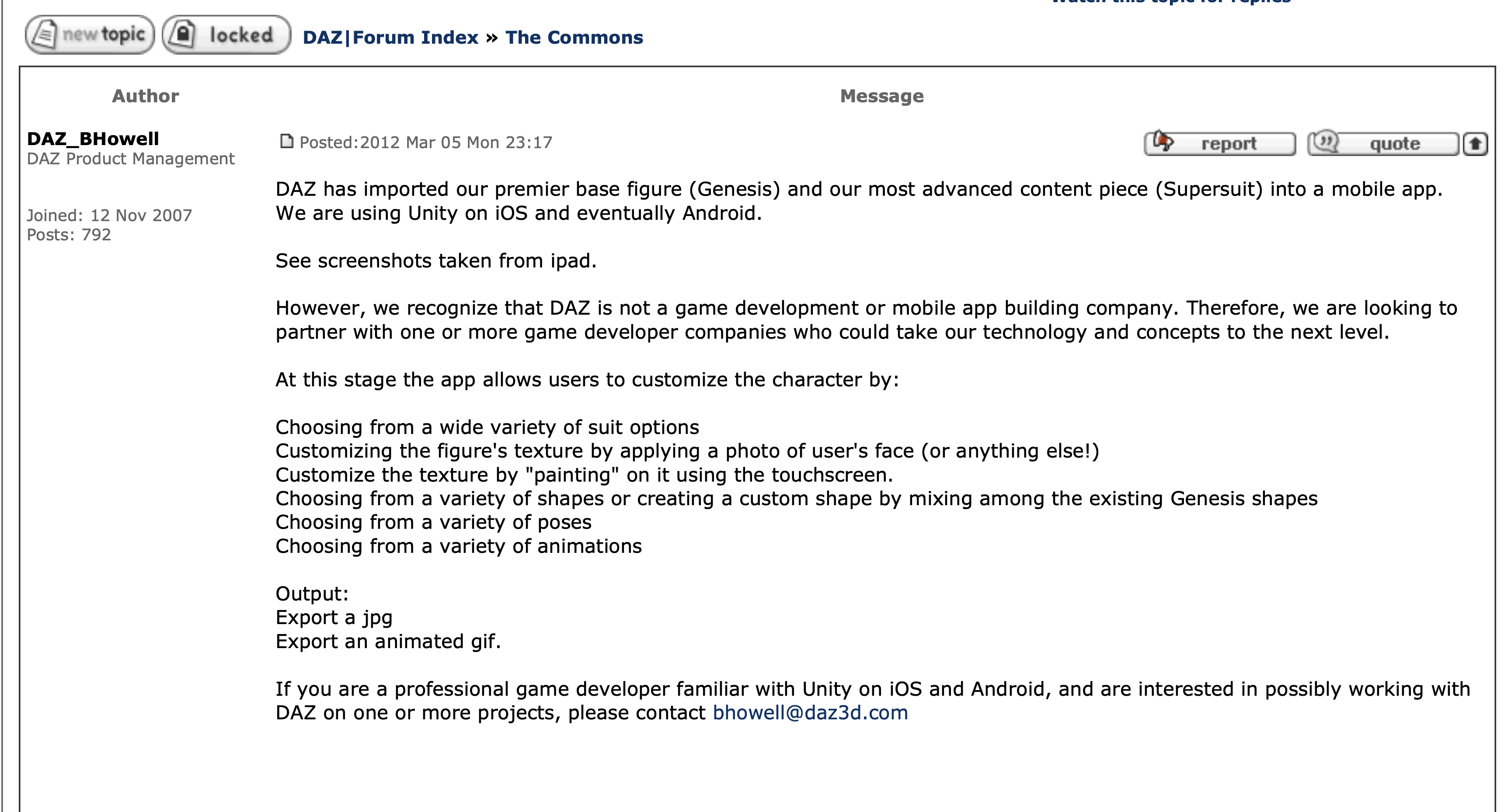
Task: Open the DAZ|Forum Index link
Action: 390,38
